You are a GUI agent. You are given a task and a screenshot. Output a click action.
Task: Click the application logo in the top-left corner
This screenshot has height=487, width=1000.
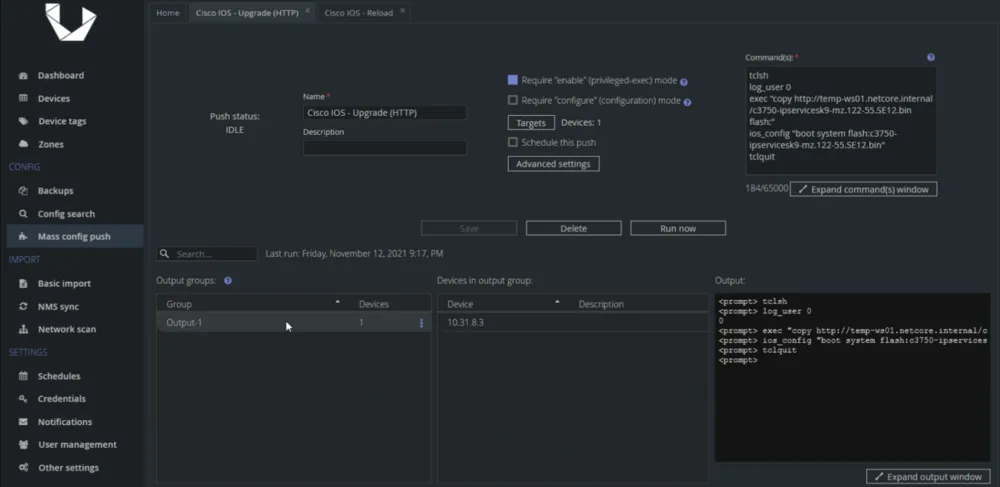coord(70,22)
